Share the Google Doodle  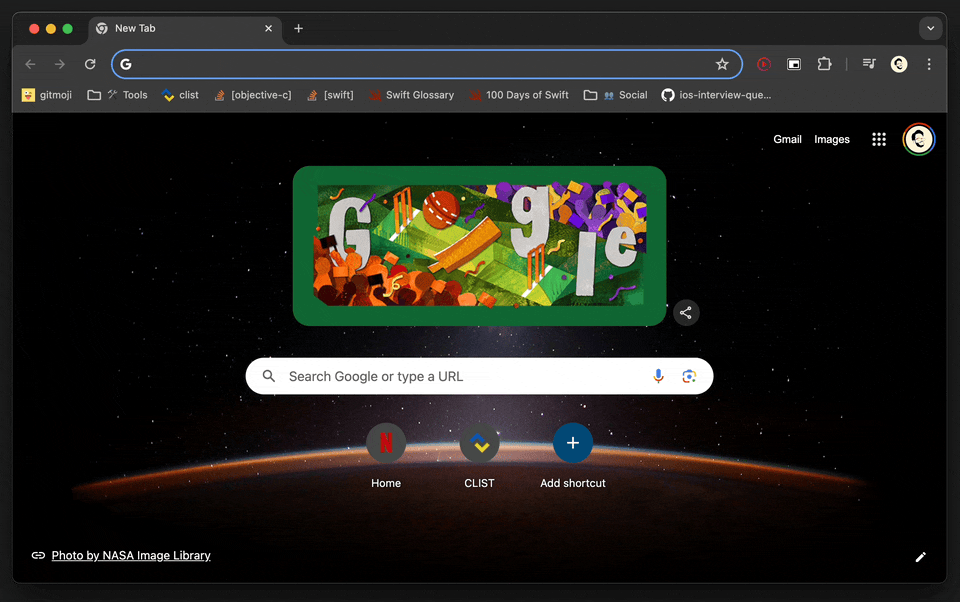(x=686, y=312)
